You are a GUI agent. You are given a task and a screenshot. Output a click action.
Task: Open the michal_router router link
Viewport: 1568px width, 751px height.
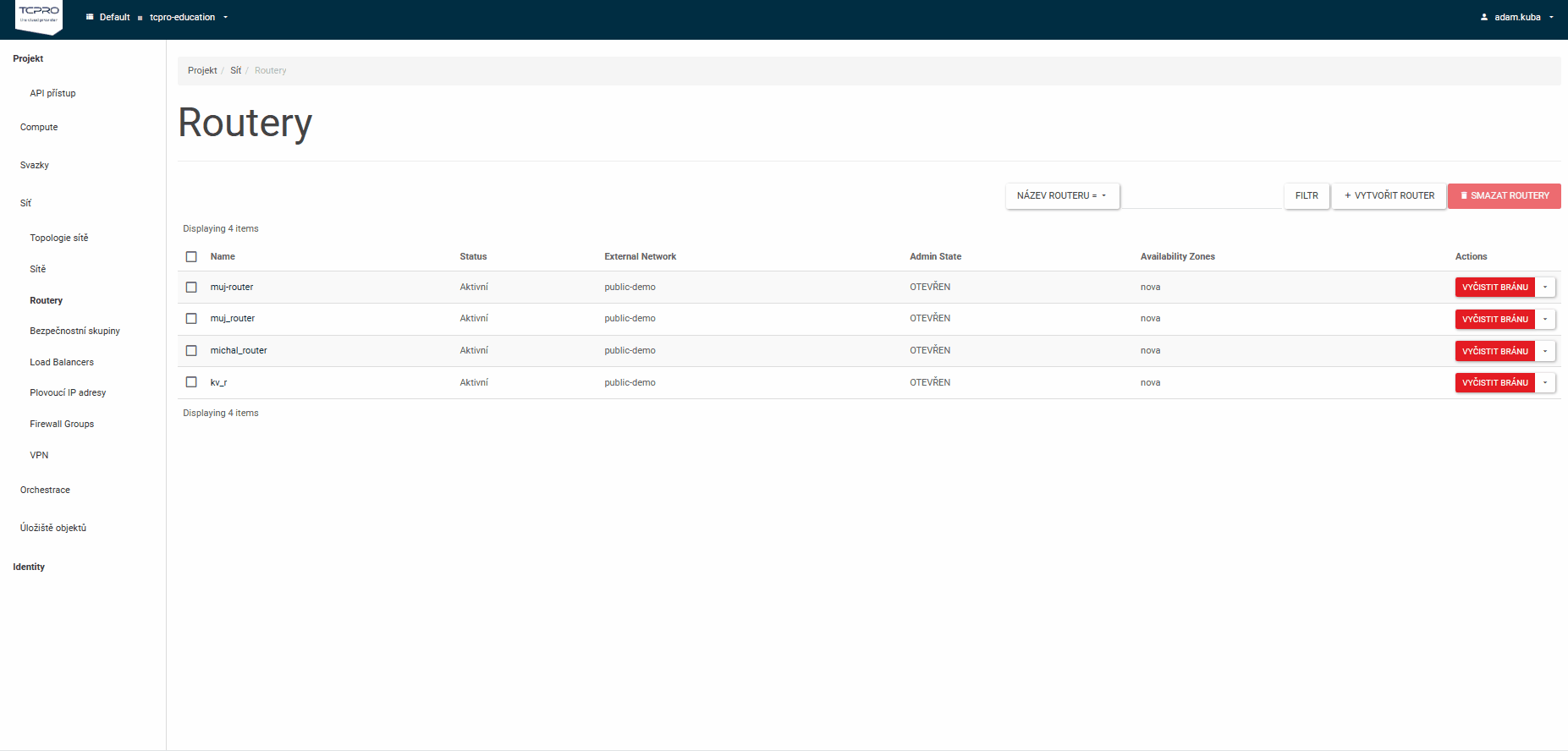pyautogui.click(x=239, y=350)
